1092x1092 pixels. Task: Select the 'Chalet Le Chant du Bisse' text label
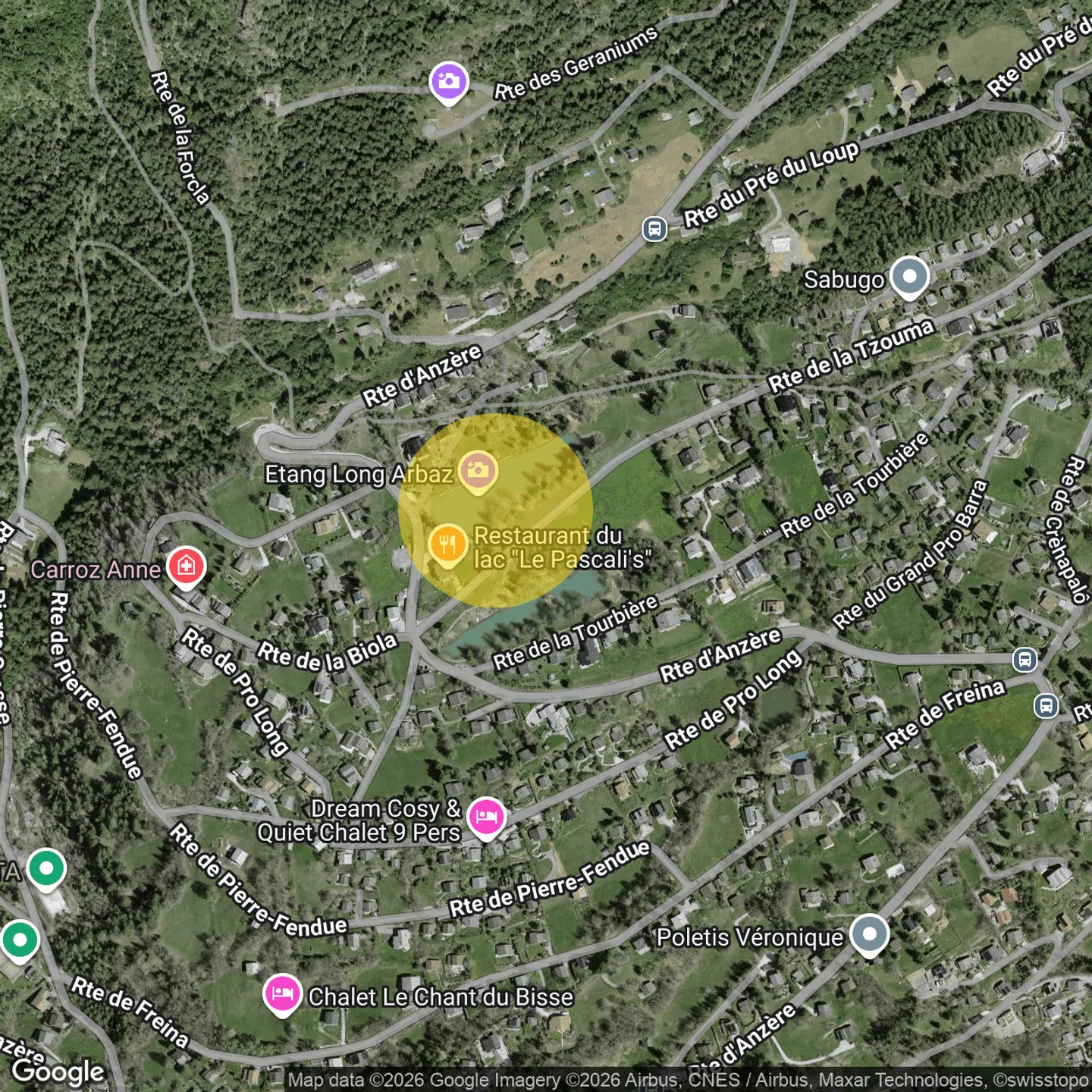[440, 996]
